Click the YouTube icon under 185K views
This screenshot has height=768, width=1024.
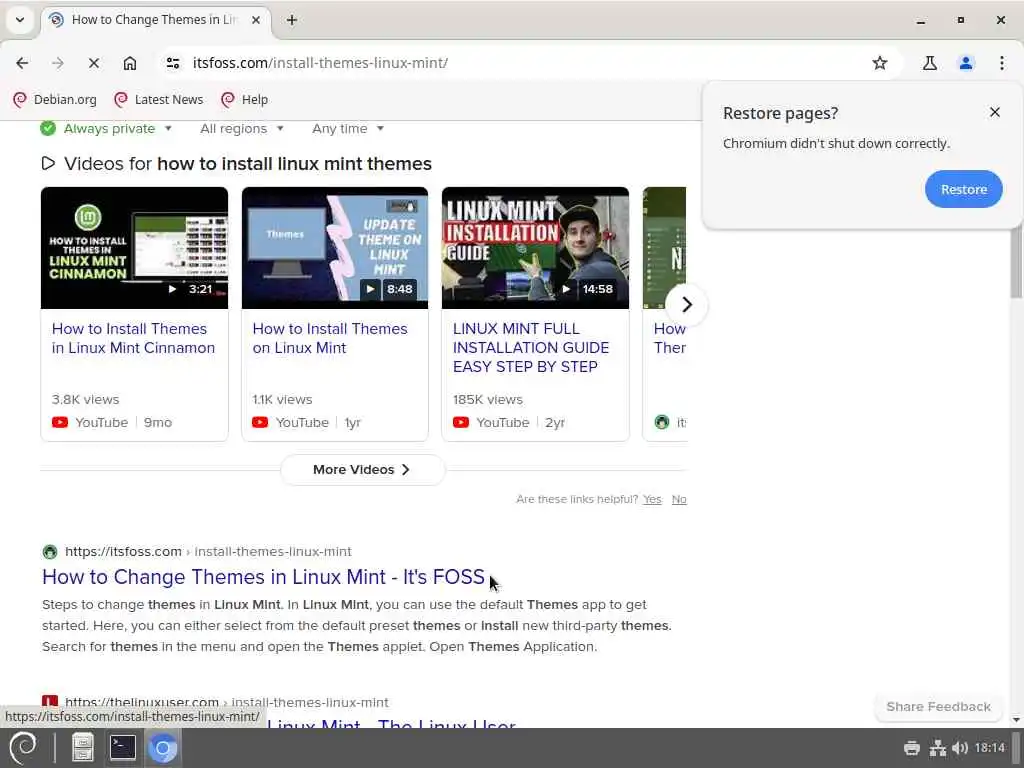pos(461,423)
